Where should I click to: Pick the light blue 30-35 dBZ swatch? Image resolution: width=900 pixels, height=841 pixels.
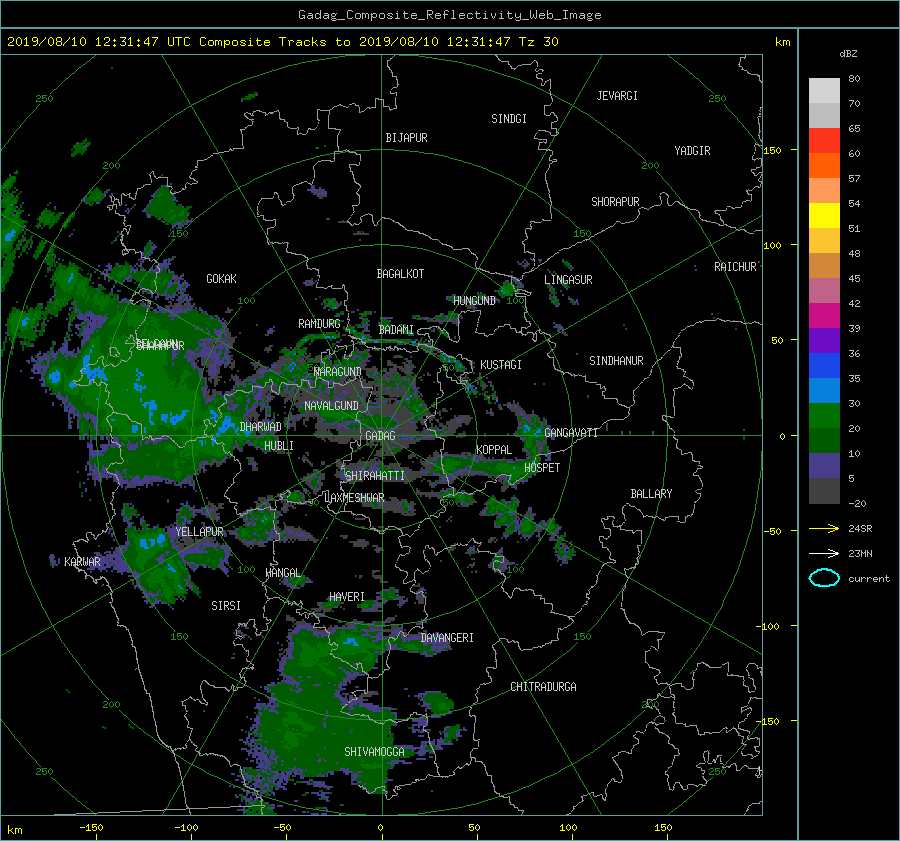pyautogui.click(x=824, y=391)
